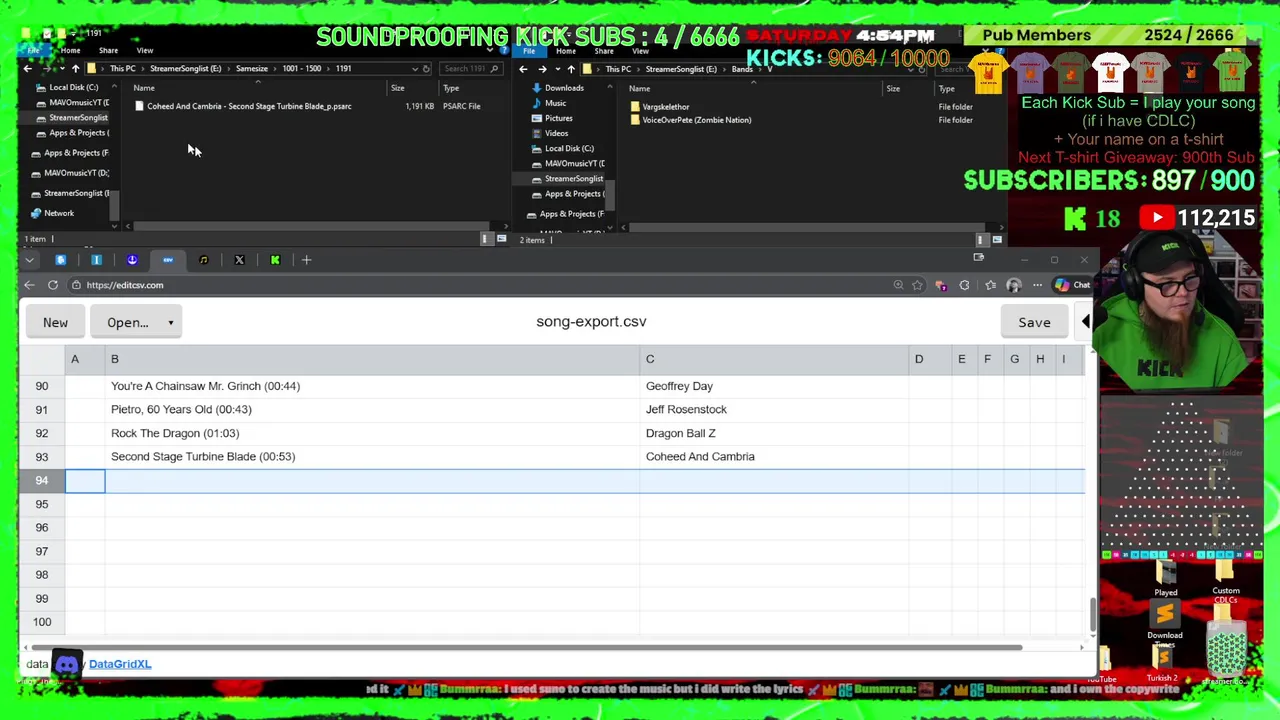
Task: Zoom page using magnifier icon in address bar
Action: pos(898,285)
